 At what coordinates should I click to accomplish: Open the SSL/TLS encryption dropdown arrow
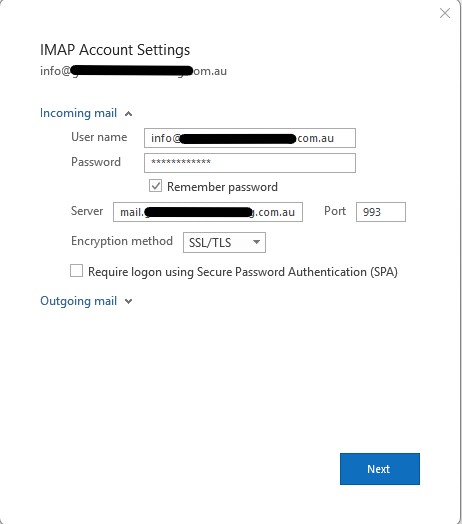coord(256,242)
